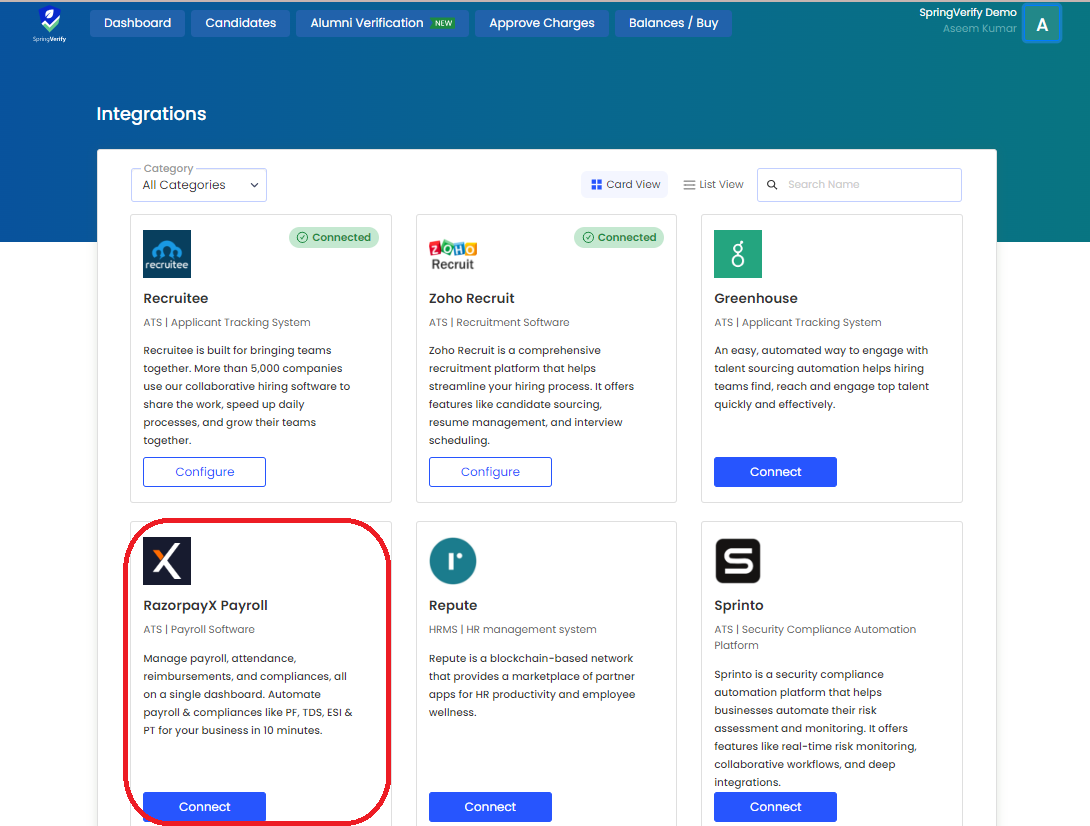Go to the Candidates tab
Image resolution: width=1090 pixels, height=826 pixels.
point(241,23)
